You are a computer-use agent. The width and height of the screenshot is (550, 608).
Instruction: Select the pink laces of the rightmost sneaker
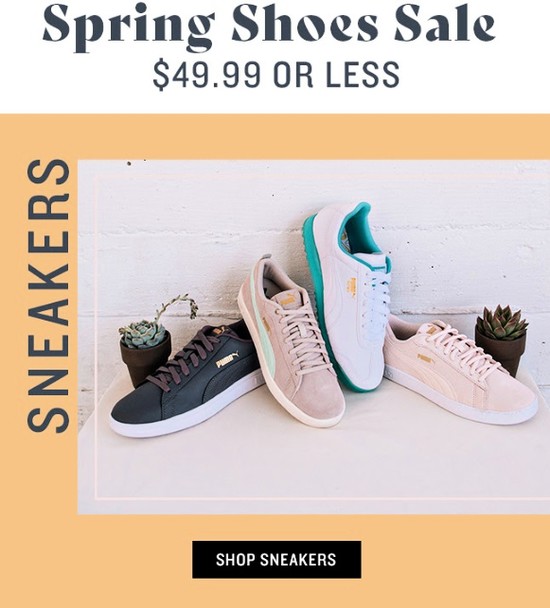click(x=460, y=343)
